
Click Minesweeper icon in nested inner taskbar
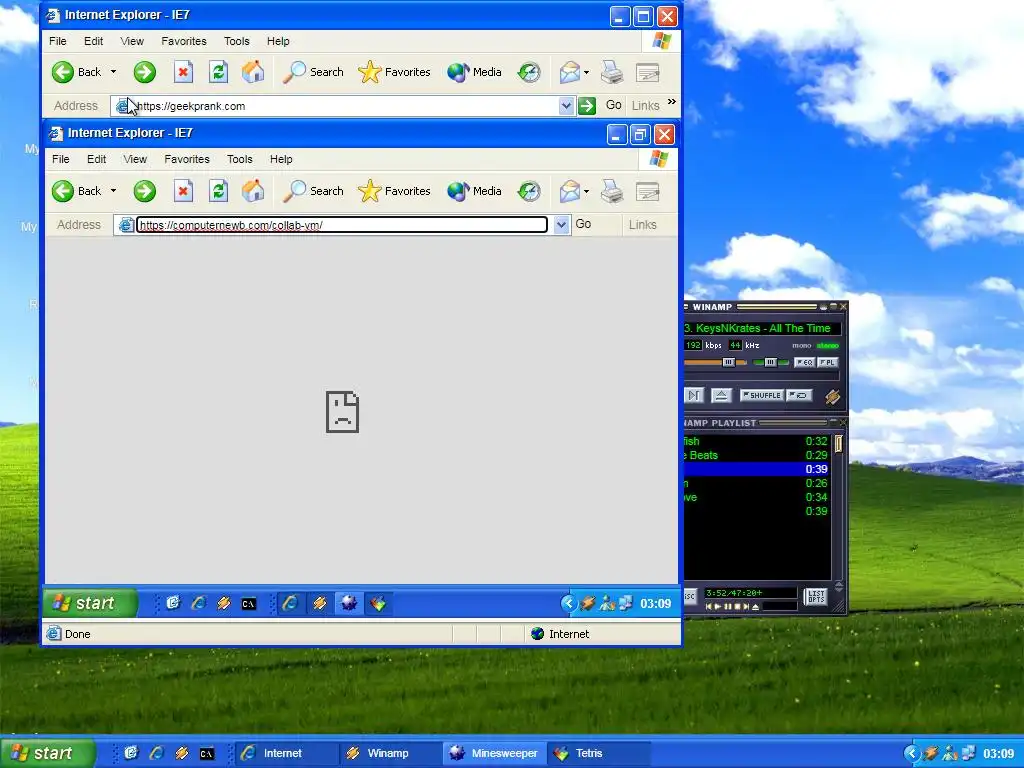click(x=349, y=603)
